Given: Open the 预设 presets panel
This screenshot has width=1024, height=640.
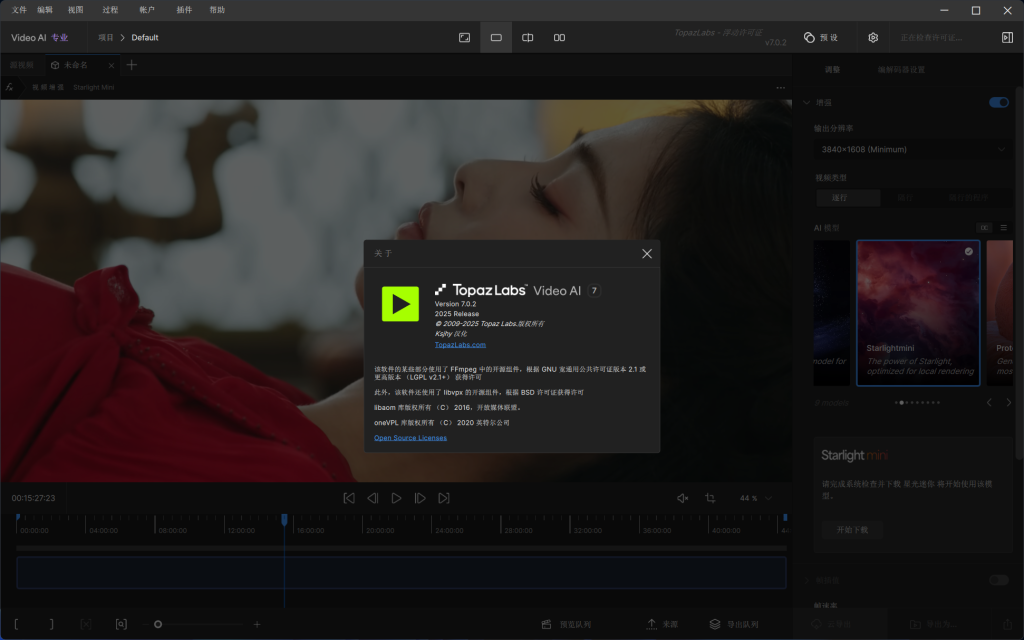Looking at the screenshot, I should coord(822,37).
